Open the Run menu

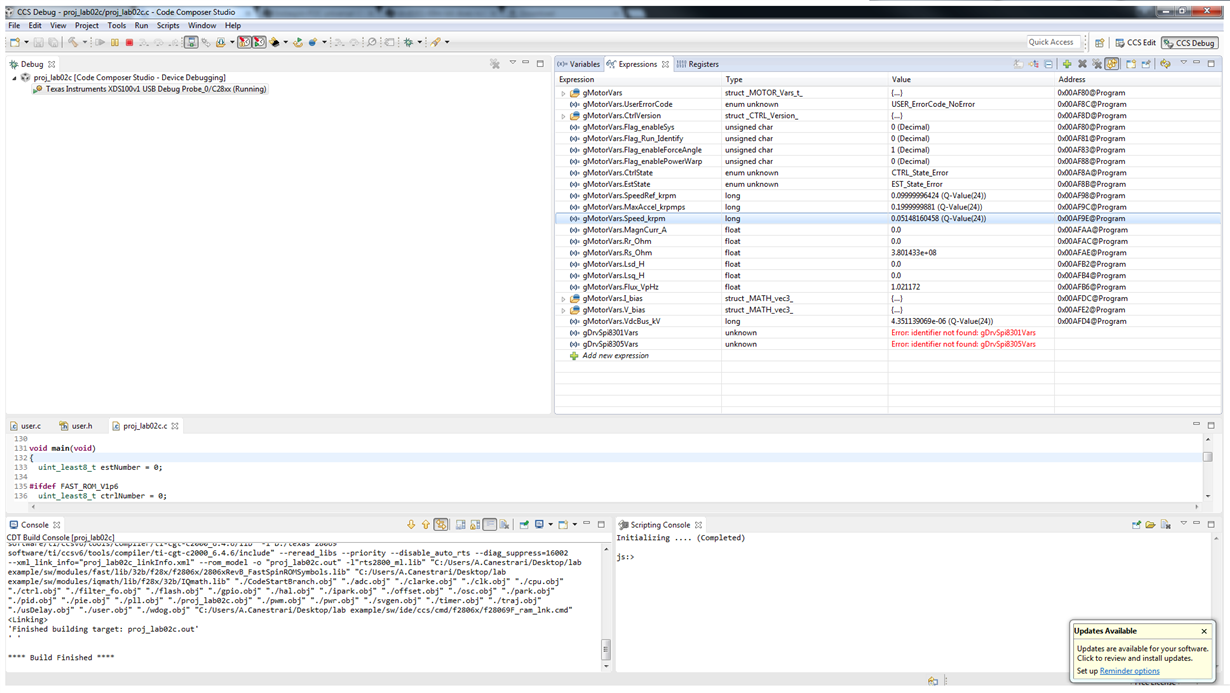[141, 25]
